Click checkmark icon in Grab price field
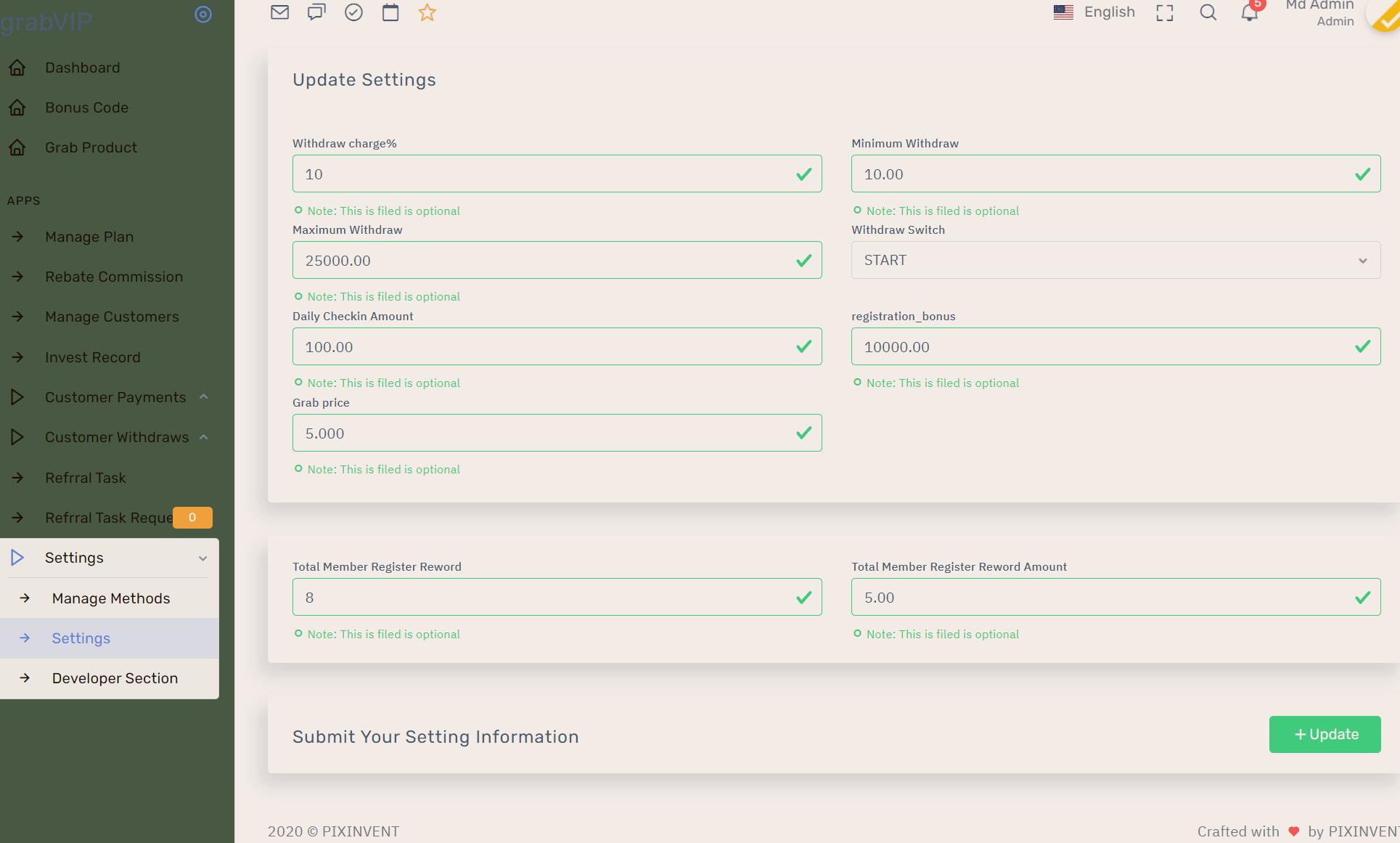Viewport: 1400px width, 843px height. (x=803, y=433)
